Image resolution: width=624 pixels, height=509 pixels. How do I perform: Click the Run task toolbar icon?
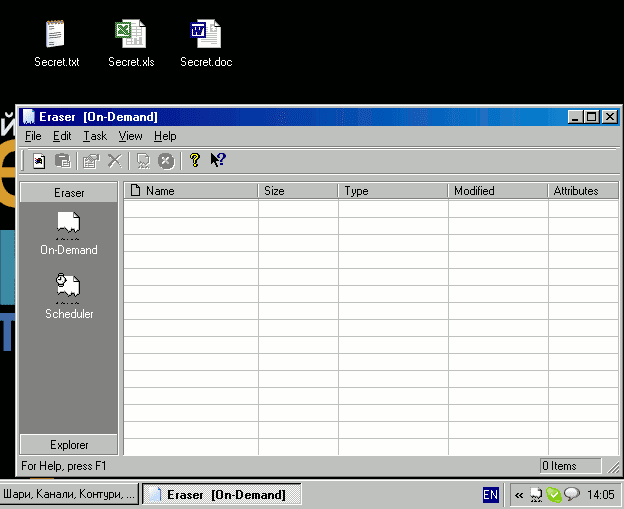click(x=143, y=161)
